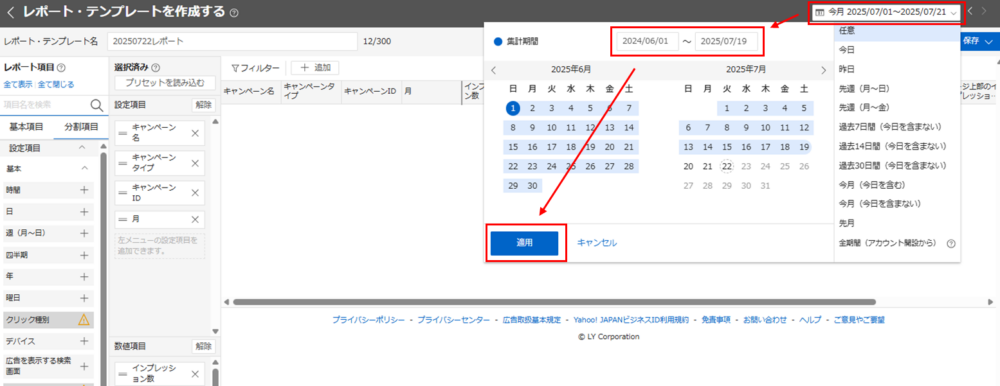The height and width of the screenshot is (386, 1000).
Task: Add 時間 item with its plus icon
Action: point(84,190)
